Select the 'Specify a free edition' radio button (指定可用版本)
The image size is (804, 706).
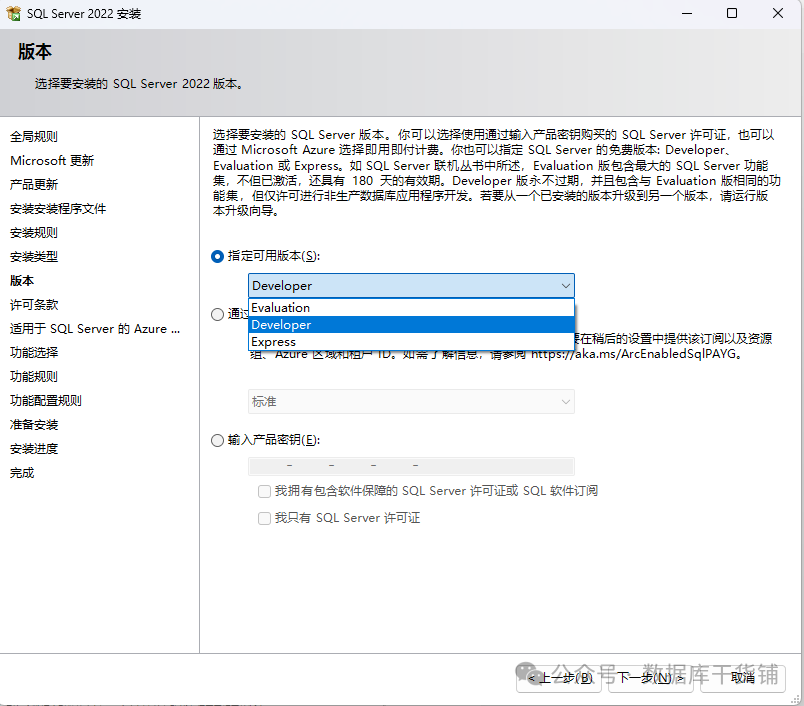[217, 256]
